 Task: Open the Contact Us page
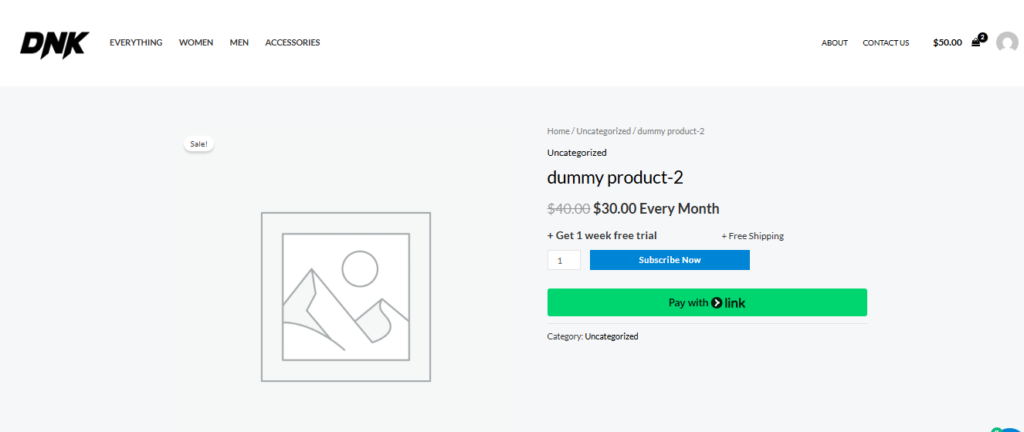click(886, 43)
